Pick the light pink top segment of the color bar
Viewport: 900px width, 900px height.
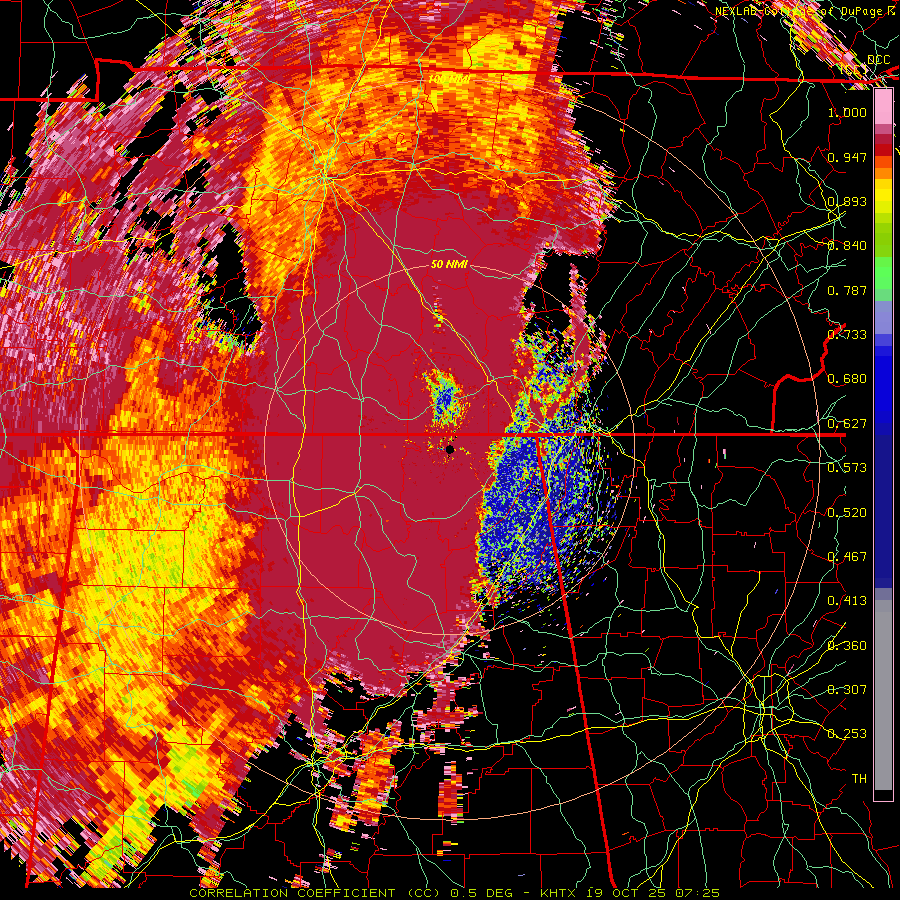(883, 107)
